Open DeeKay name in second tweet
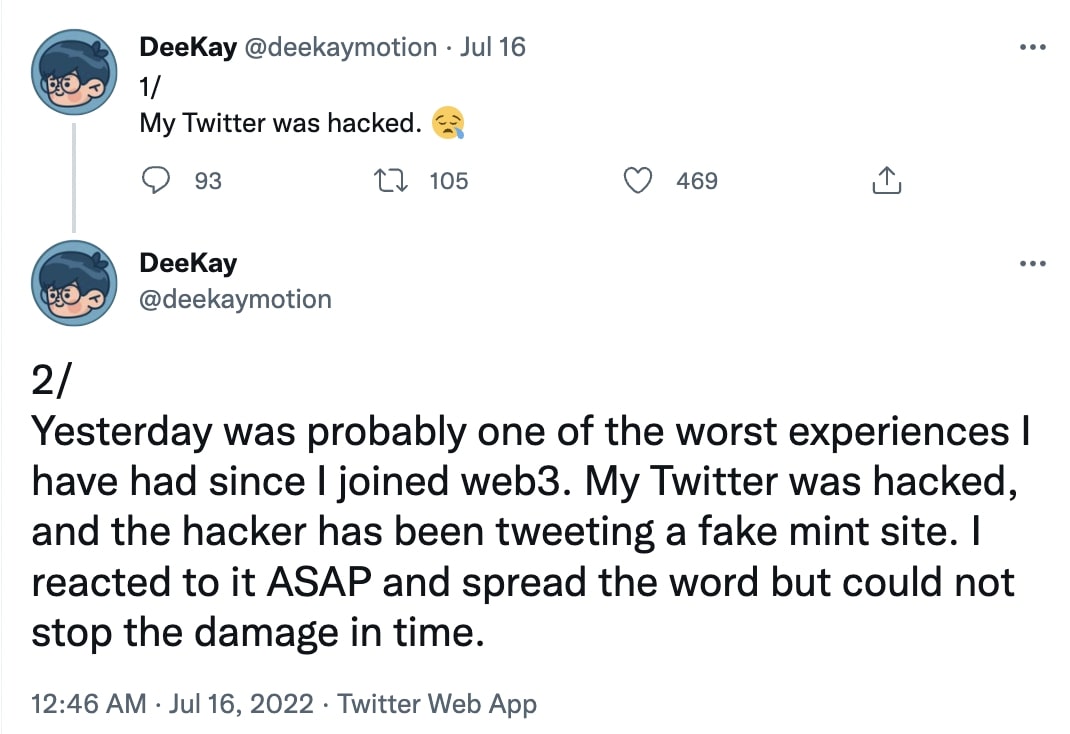The height and width of the screenshot is (734, 1070). (x=188, y=263)
